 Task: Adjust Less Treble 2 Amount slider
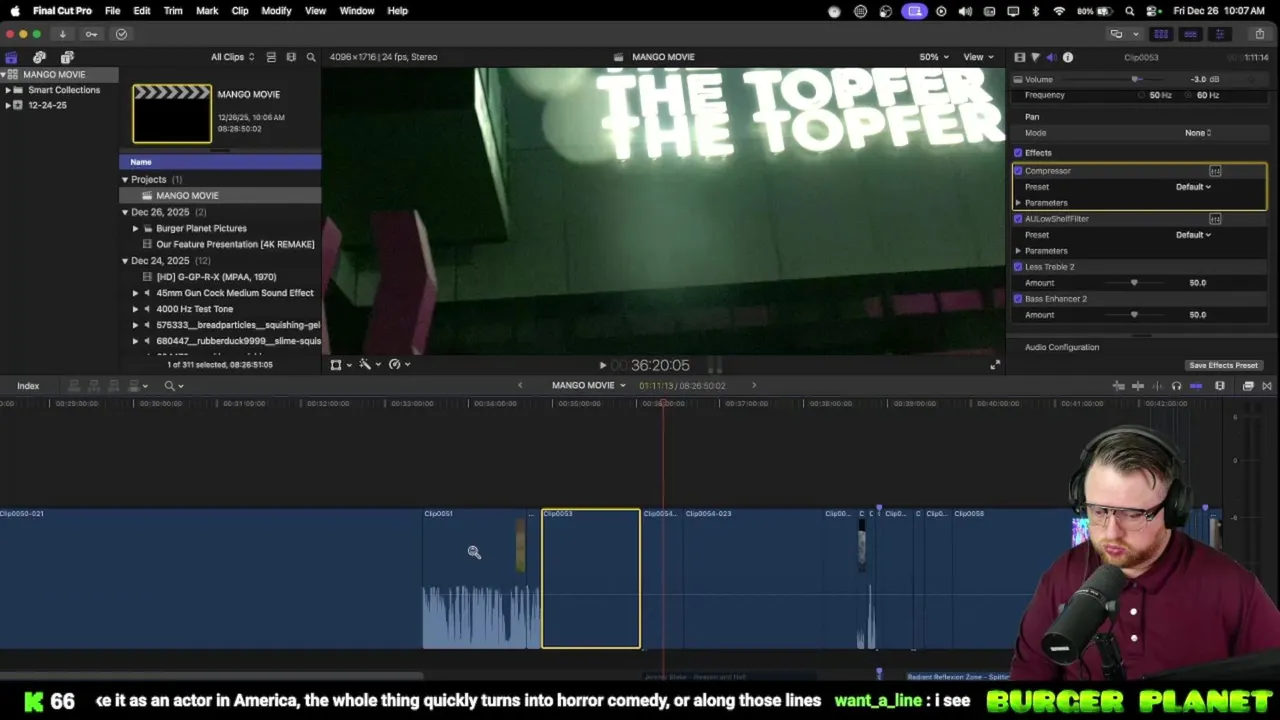(1134, 283)
